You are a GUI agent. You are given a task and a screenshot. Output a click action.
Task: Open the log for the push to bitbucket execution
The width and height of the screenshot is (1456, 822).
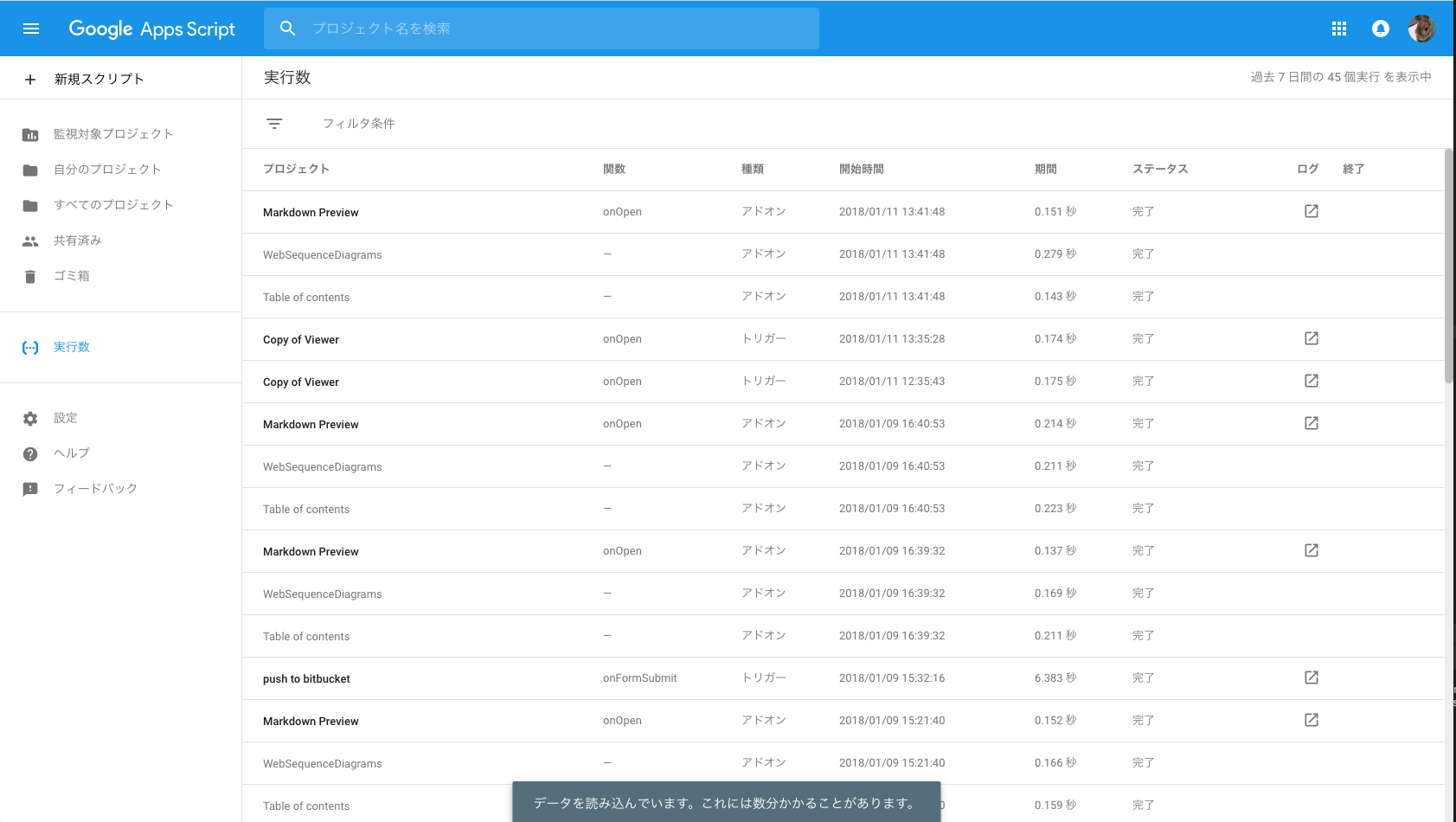[1311, 678]
